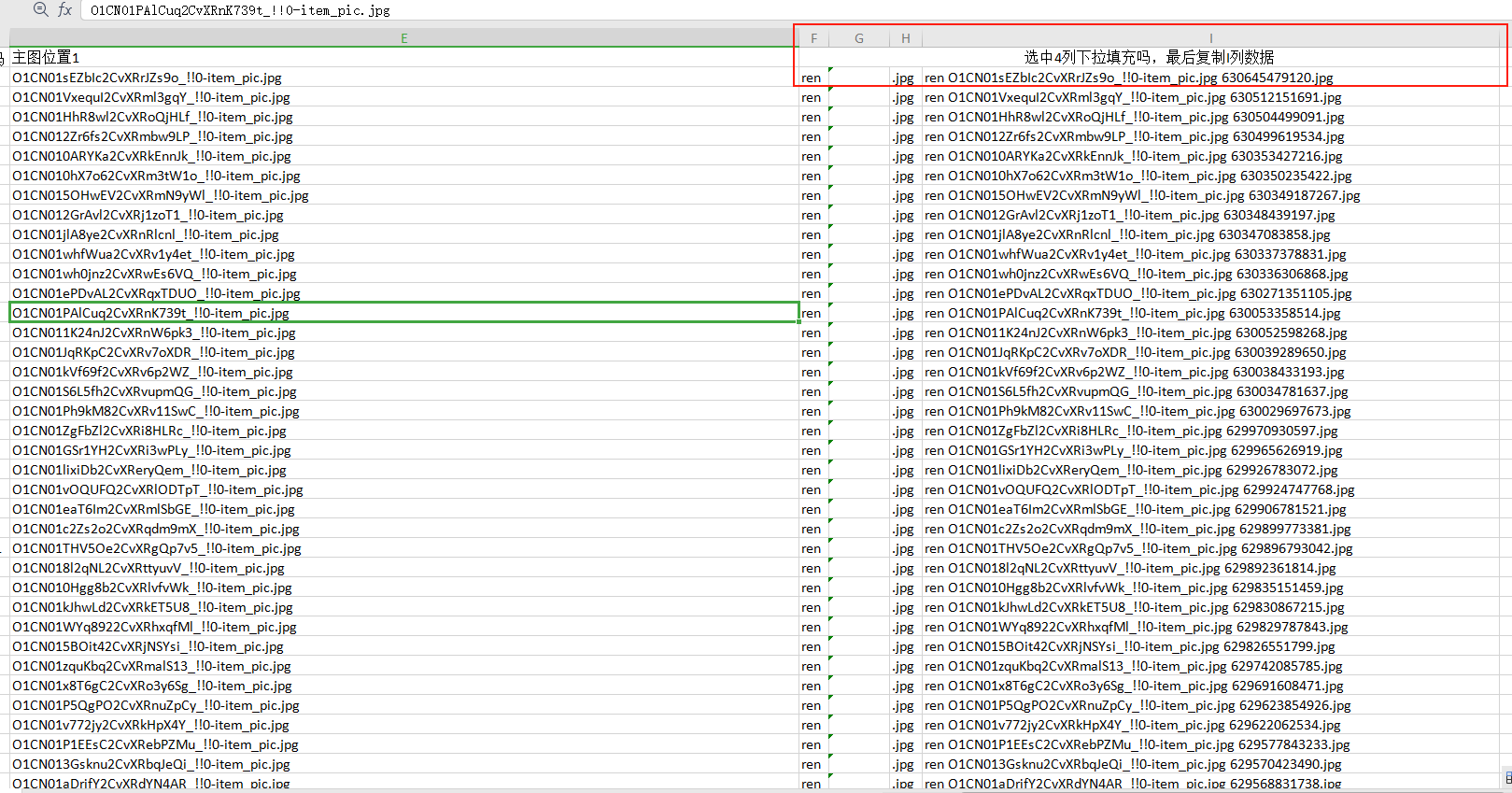This screenshot has width=1512, height=793.
Task: Select column I cell ending '629577843233.jpg'
Action: pyautogui.click(x=1211, y=744)
